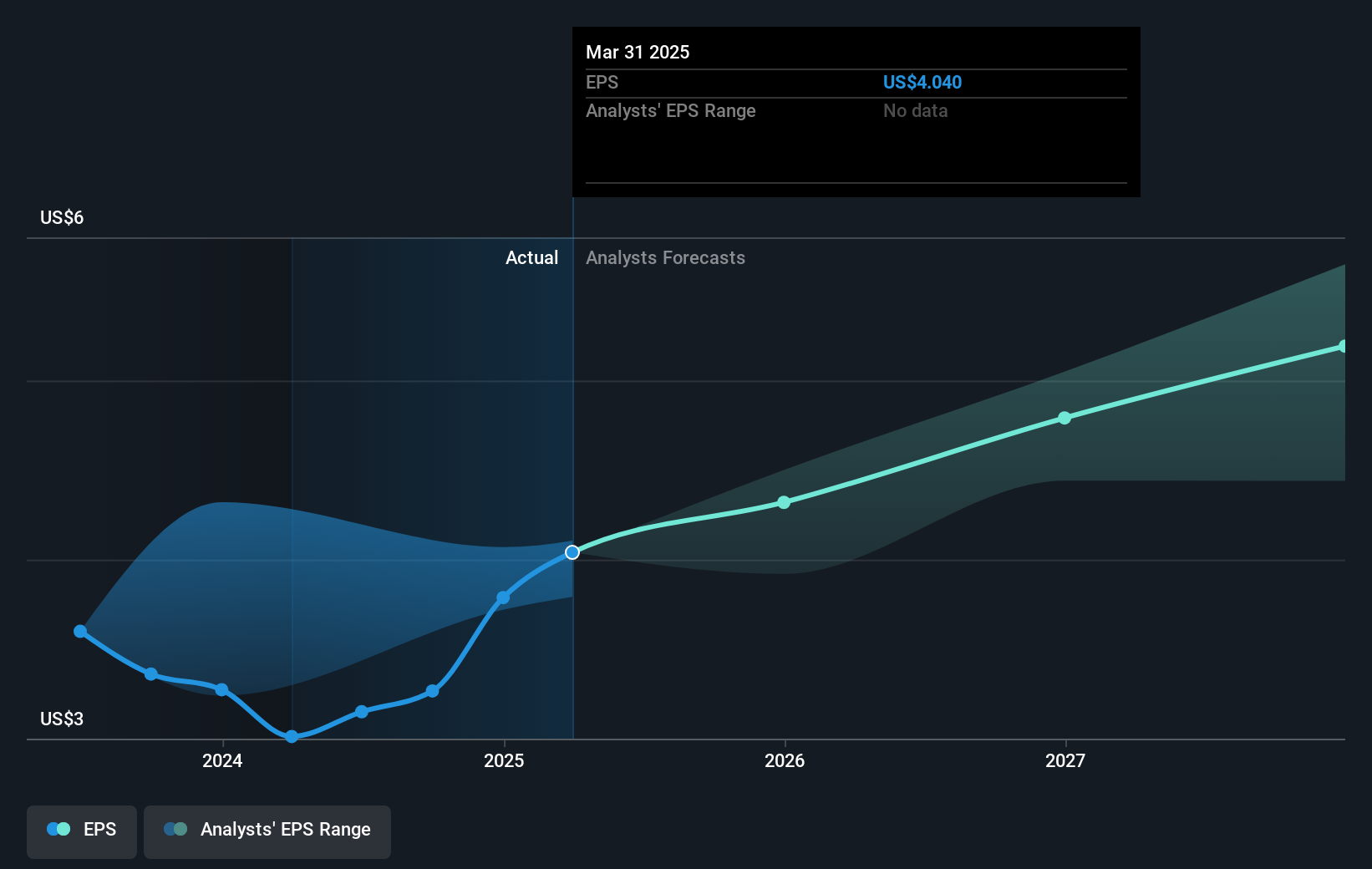The height and width of the screenshot is (869, 1372).
Task: Click the 'Analysts Forecasts' label
Action: (x=665, y=257)
